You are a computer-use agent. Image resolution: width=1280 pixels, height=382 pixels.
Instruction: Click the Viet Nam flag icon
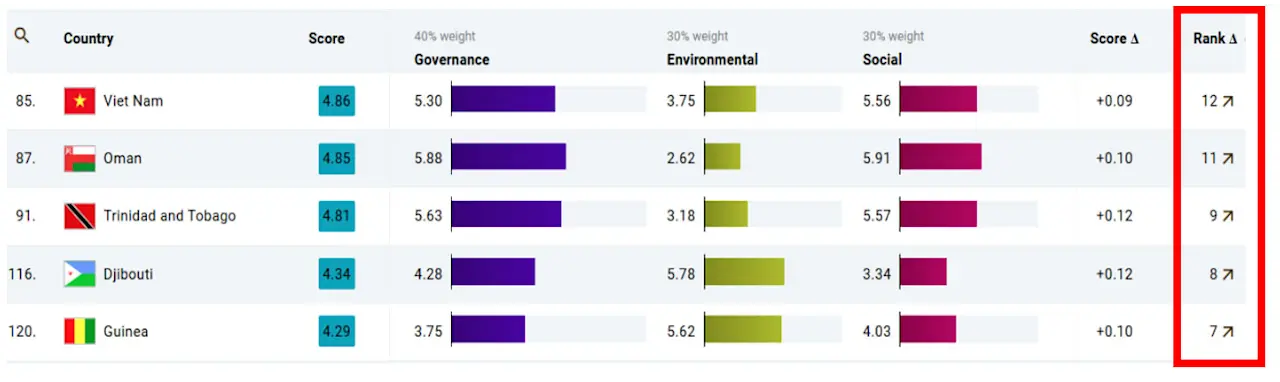[x=80, y=101]
